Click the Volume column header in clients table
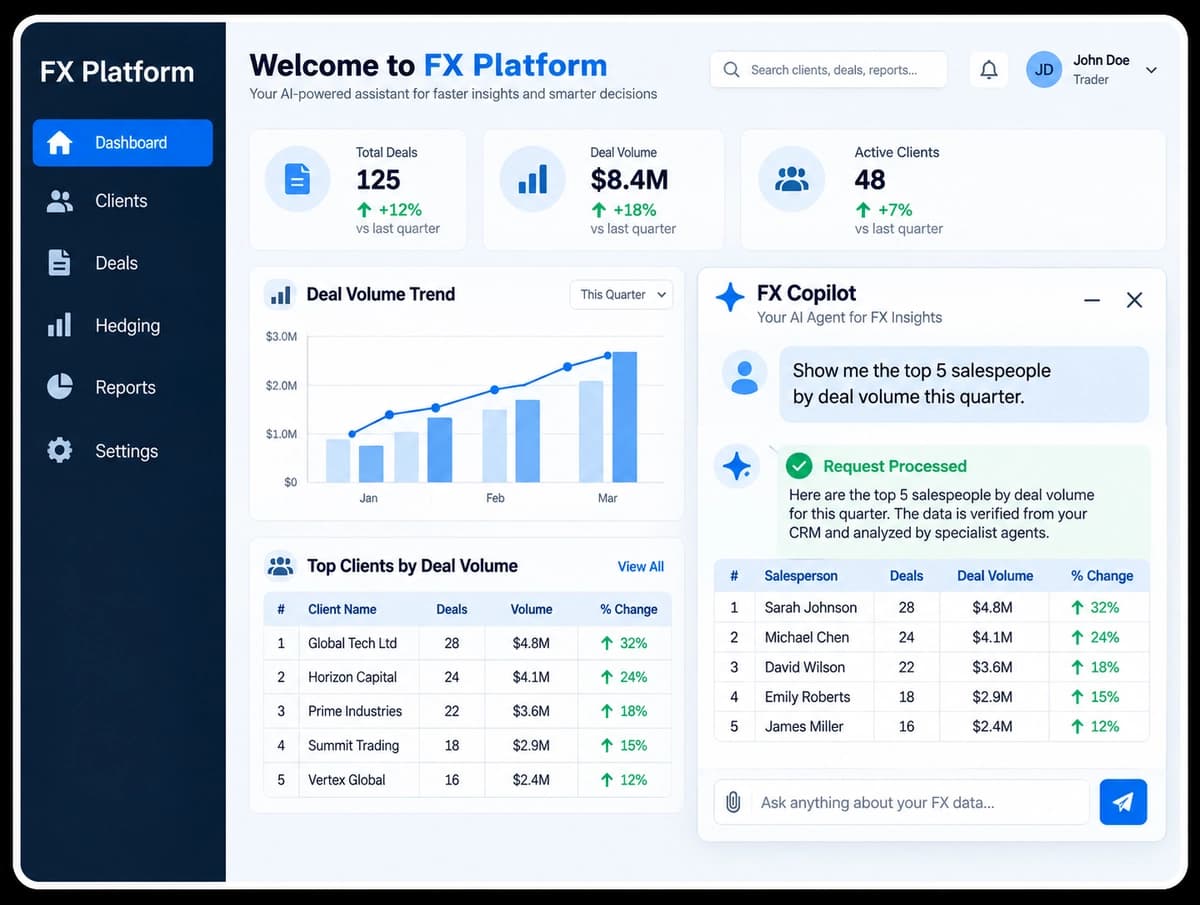The image size is (1200, 905). click(x=531, y=609)
